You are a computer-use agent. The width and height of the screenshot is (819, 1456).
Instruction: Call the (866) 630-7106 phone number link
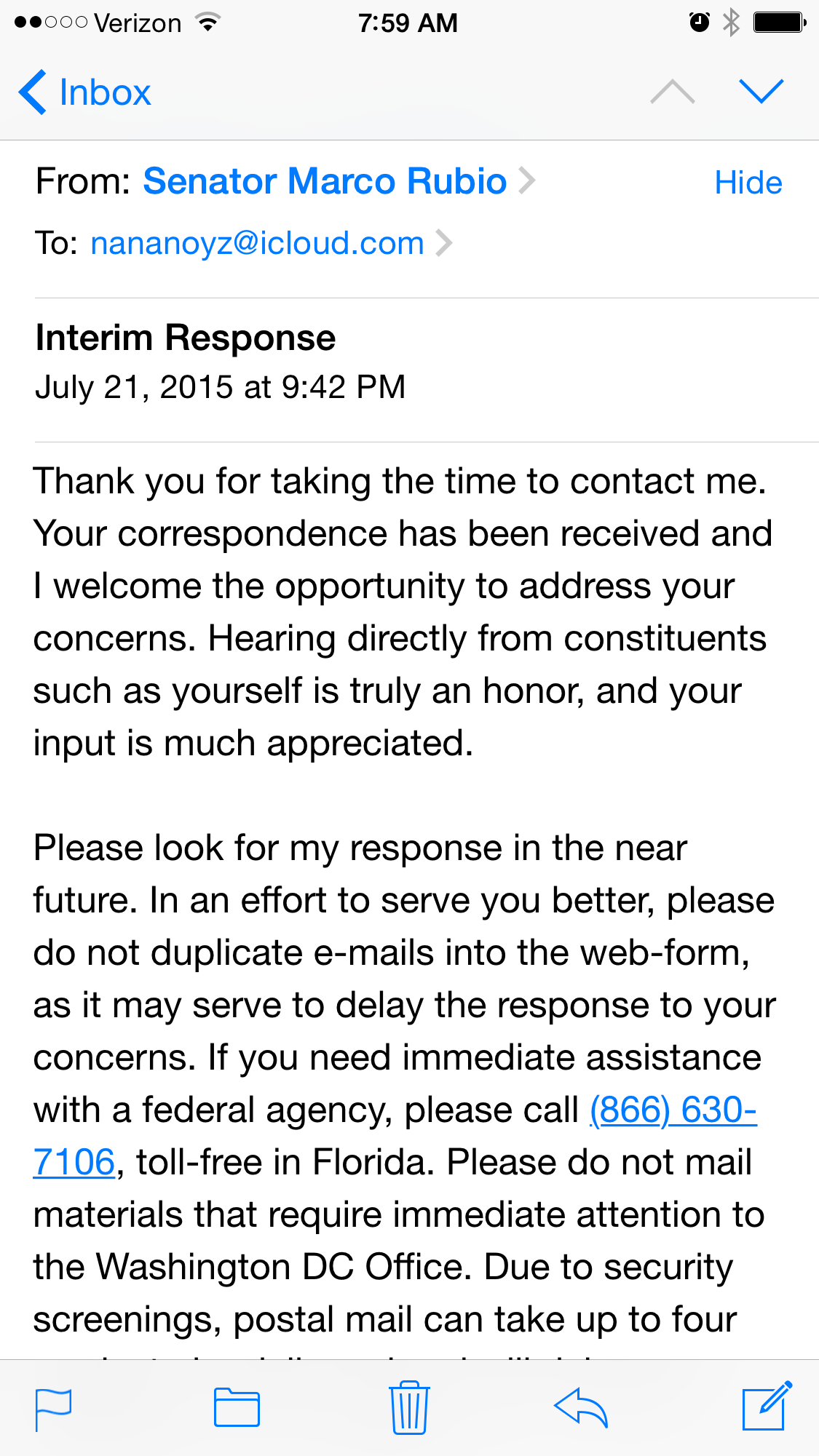point(673,1110)
